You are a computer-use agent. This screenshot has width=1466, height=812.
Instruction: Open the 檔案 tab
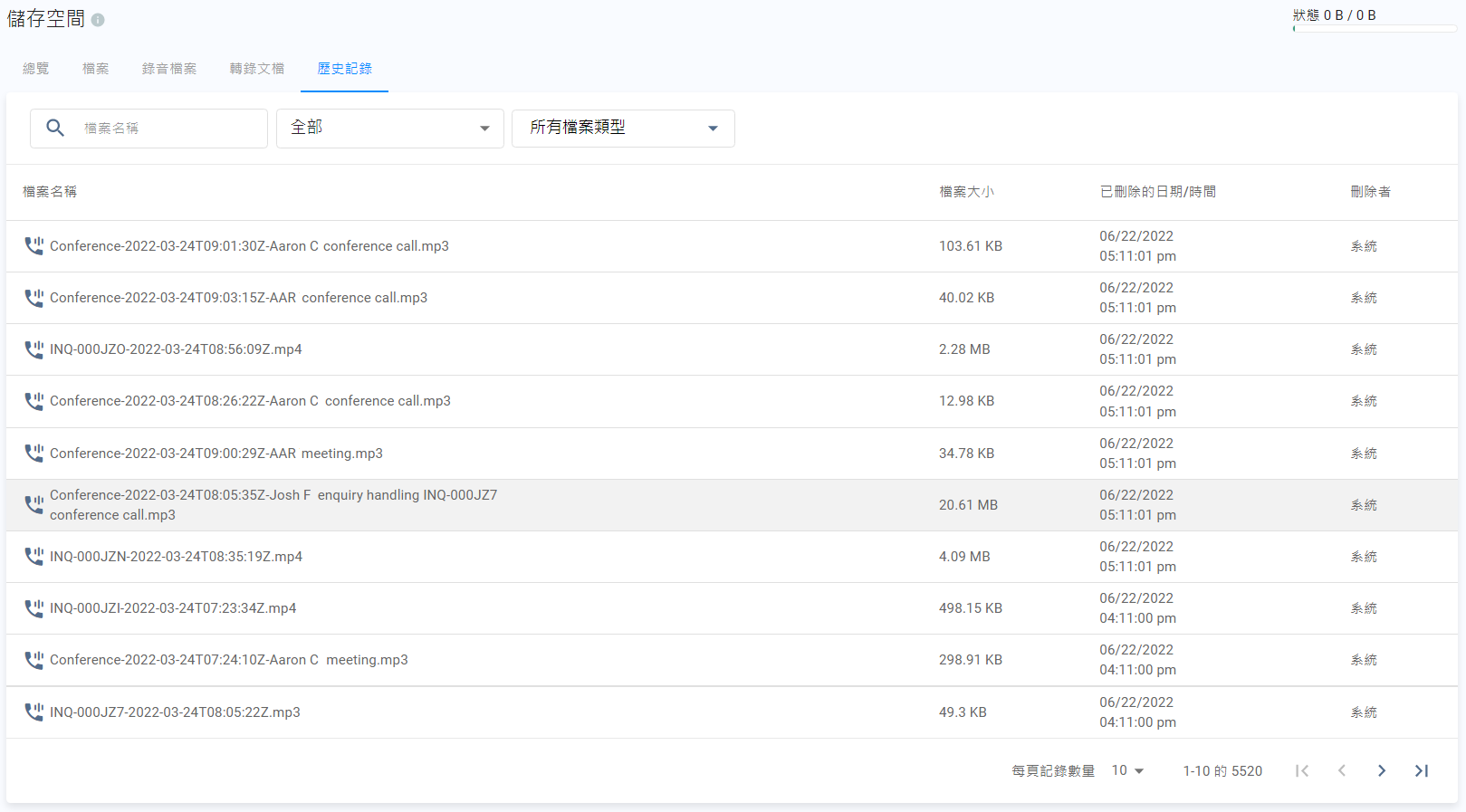coord(95,69)
